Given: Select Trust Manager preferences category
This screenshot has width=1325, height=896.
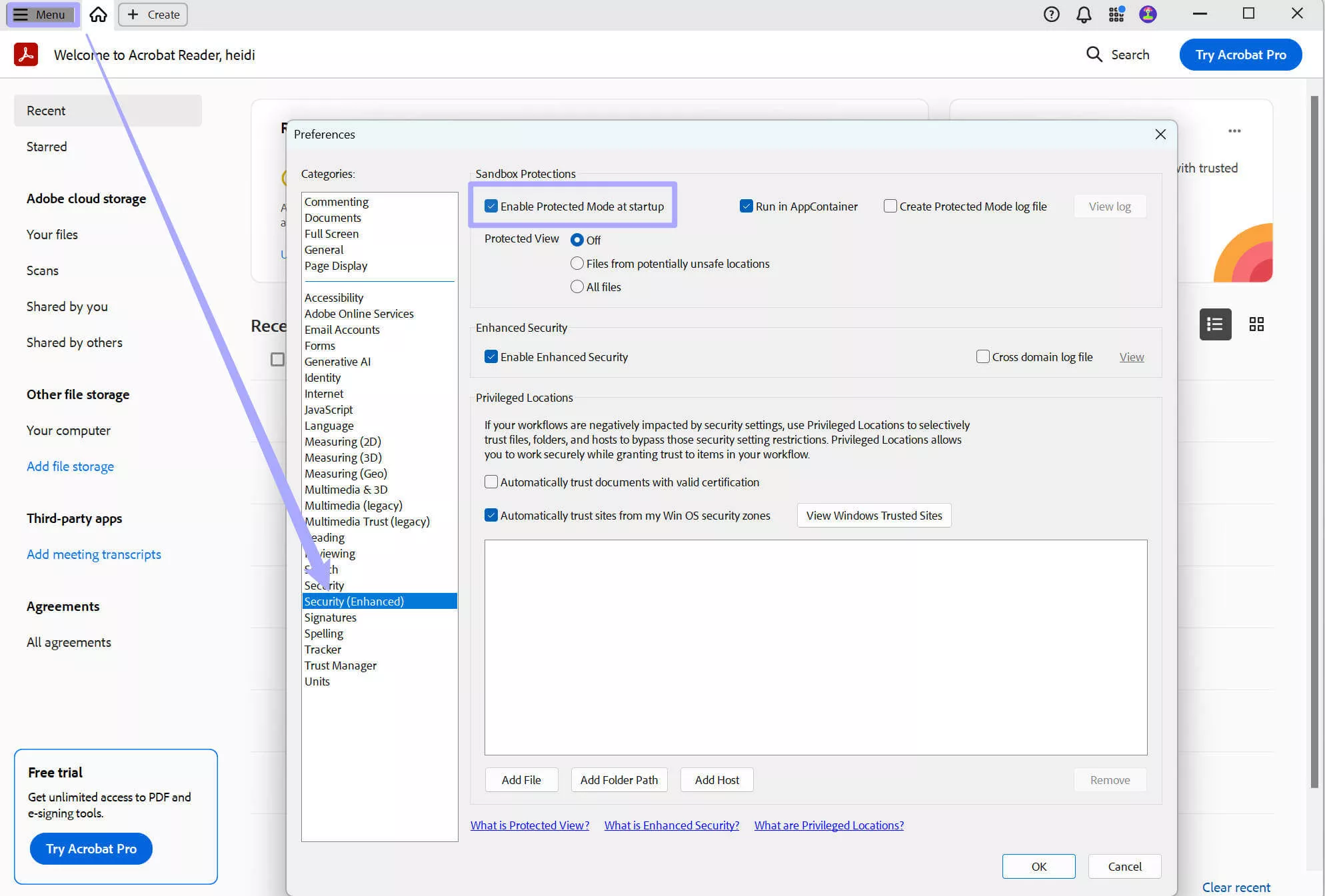Looking at the screenshot, I should (340, 665).
